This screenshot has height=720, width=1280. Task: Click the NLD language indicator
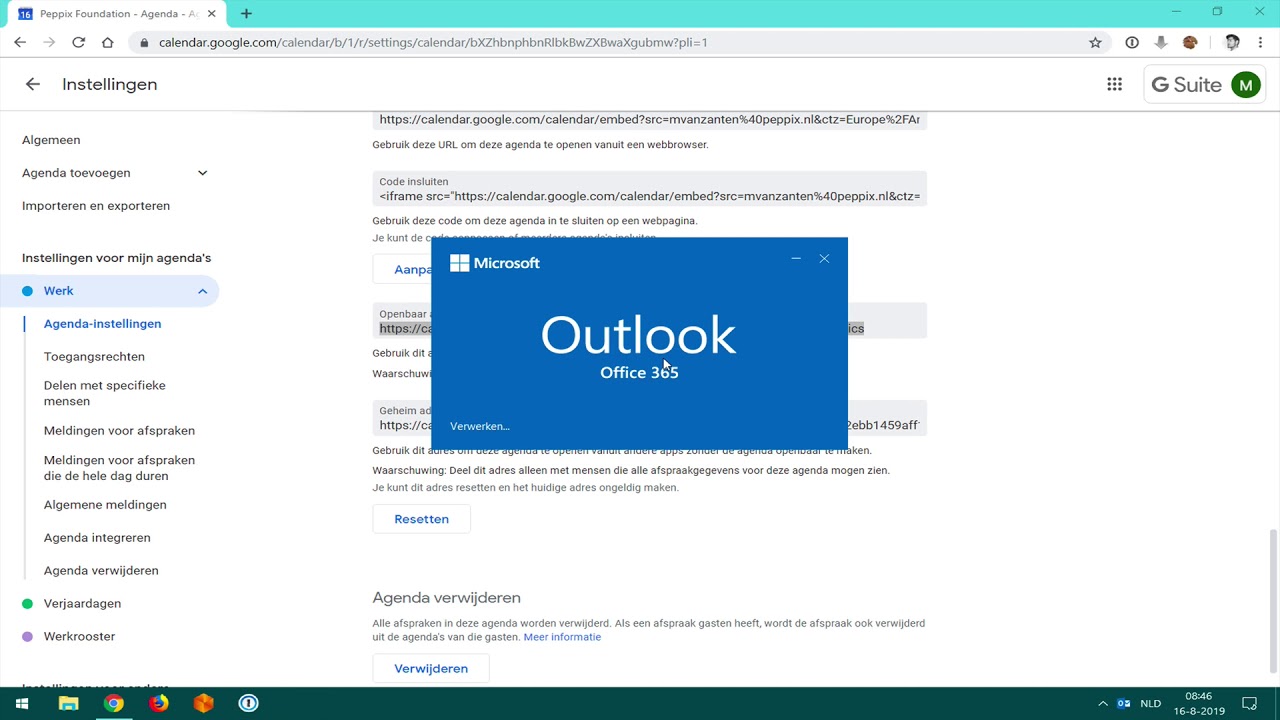(x=1151, y=703)
